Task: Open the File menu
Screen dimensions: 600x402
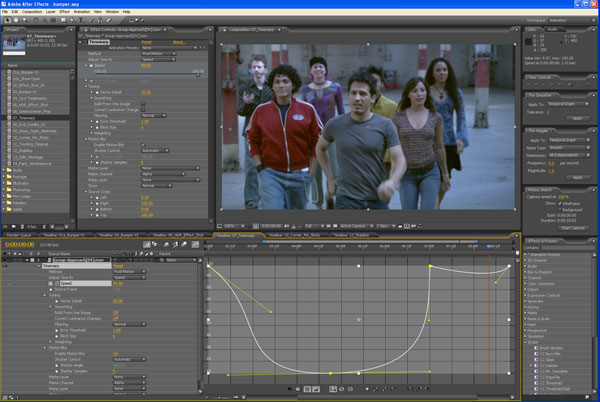Action: coord(5,12)
